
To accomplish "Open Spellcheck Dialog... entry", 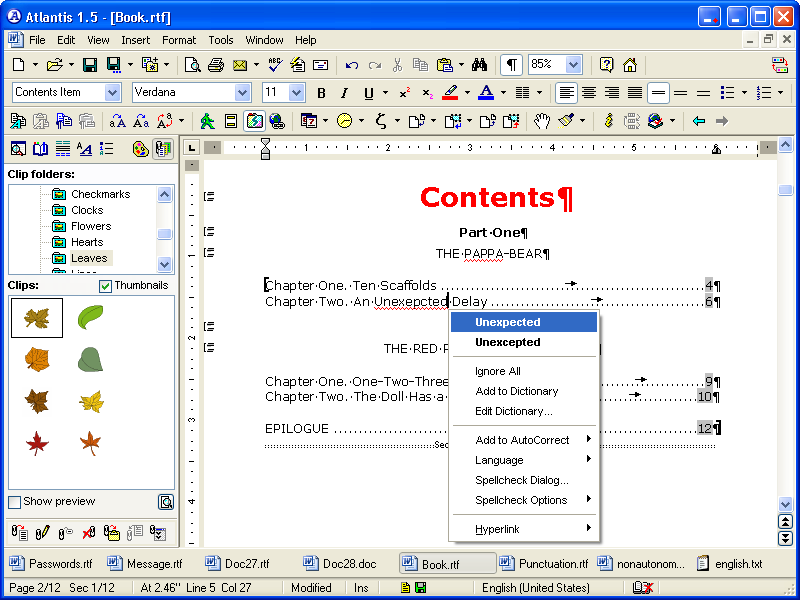I will [x=524, y=481].
